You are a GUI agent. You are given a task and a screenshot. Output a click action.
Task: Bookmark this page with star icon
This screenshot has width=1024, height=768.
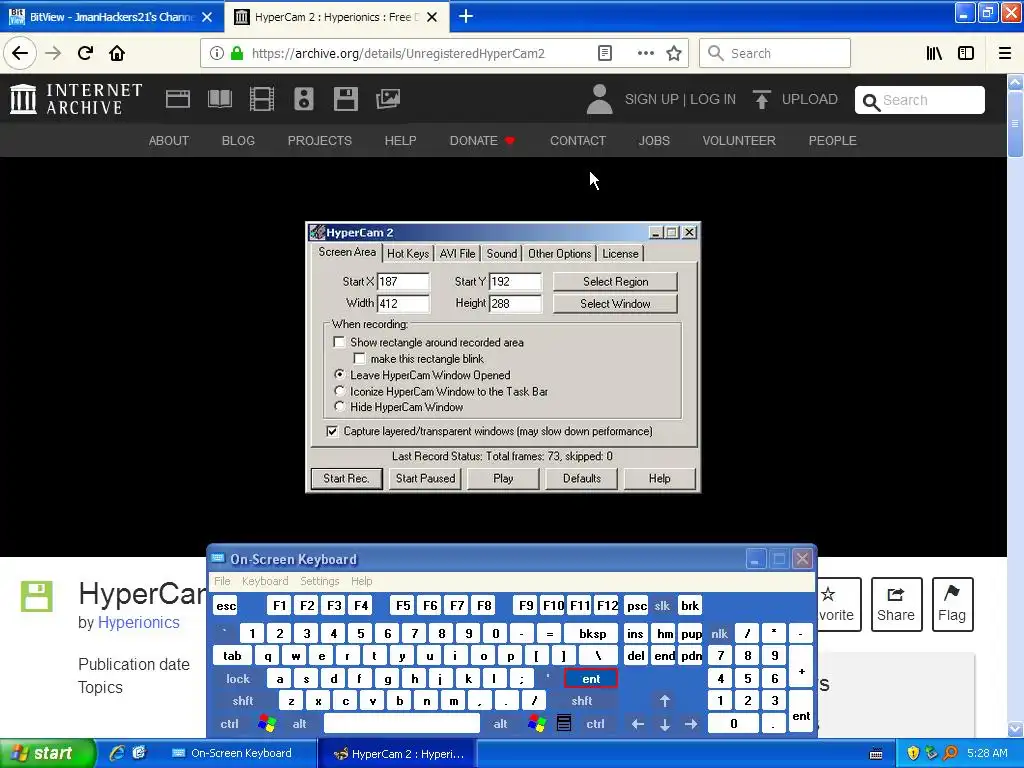[x=674, y=53]
